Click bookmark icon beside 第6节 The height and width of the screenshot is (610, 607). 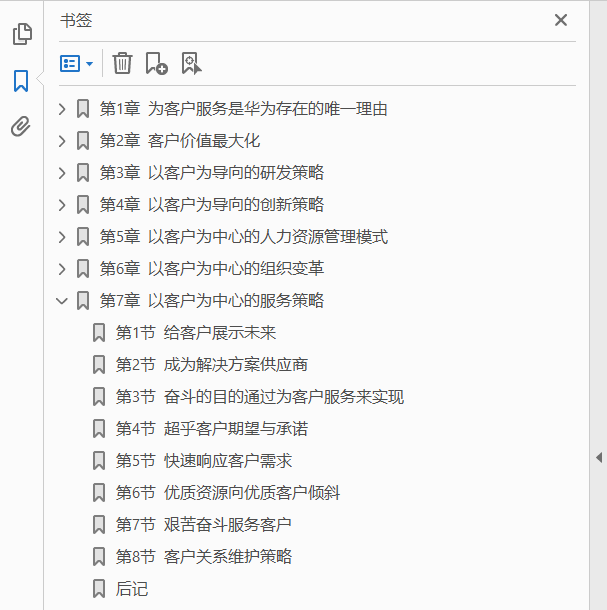pyautogui.click(x=99, y=493)
